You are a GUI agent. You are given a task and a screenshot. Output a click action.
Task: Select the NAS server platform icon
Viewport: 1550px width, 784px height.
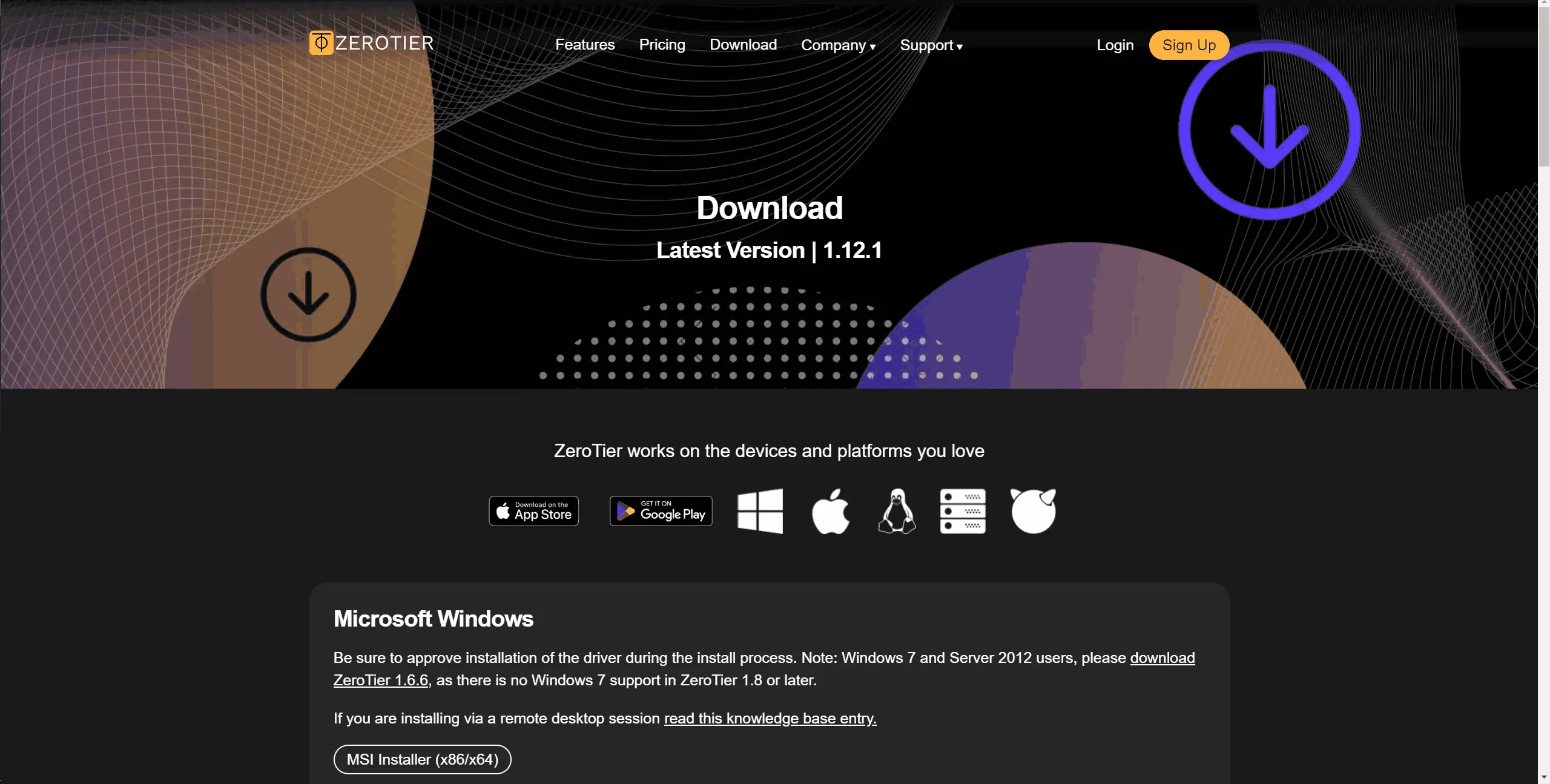point(963,511)
